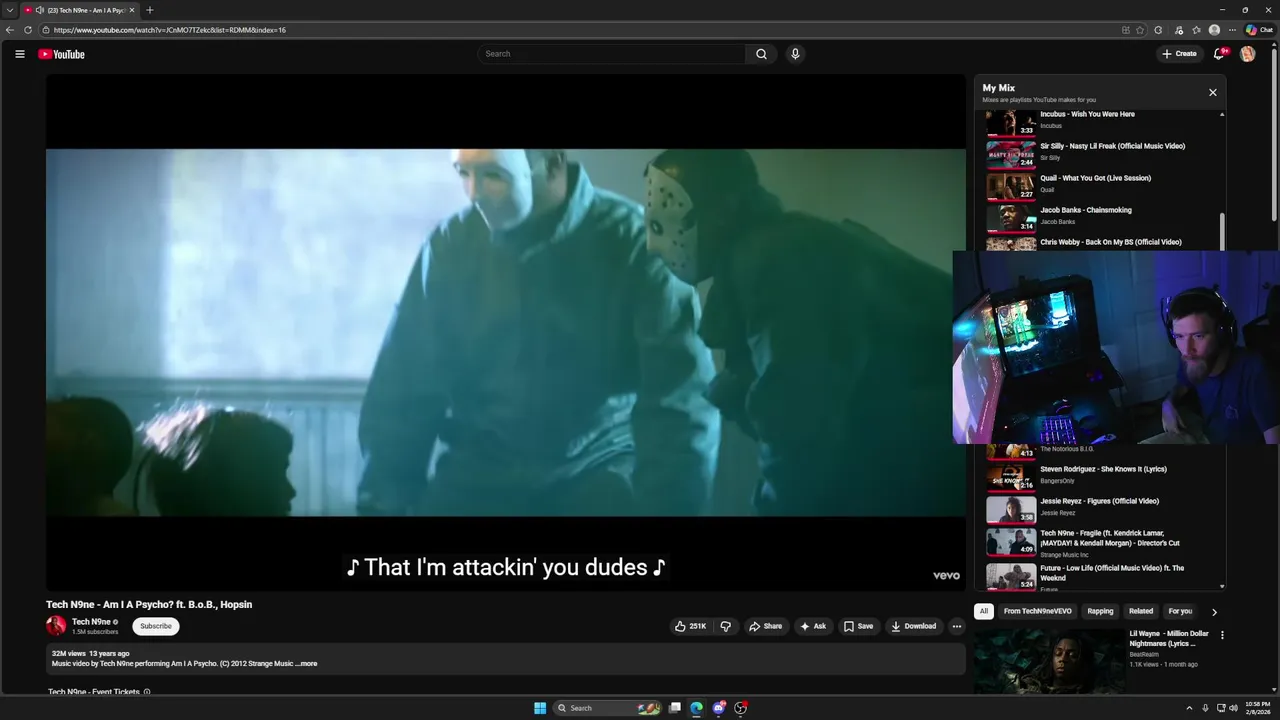1280x720 pixels.
Task: Open YouTube account avatar menu
Action: coord(1247,54)
